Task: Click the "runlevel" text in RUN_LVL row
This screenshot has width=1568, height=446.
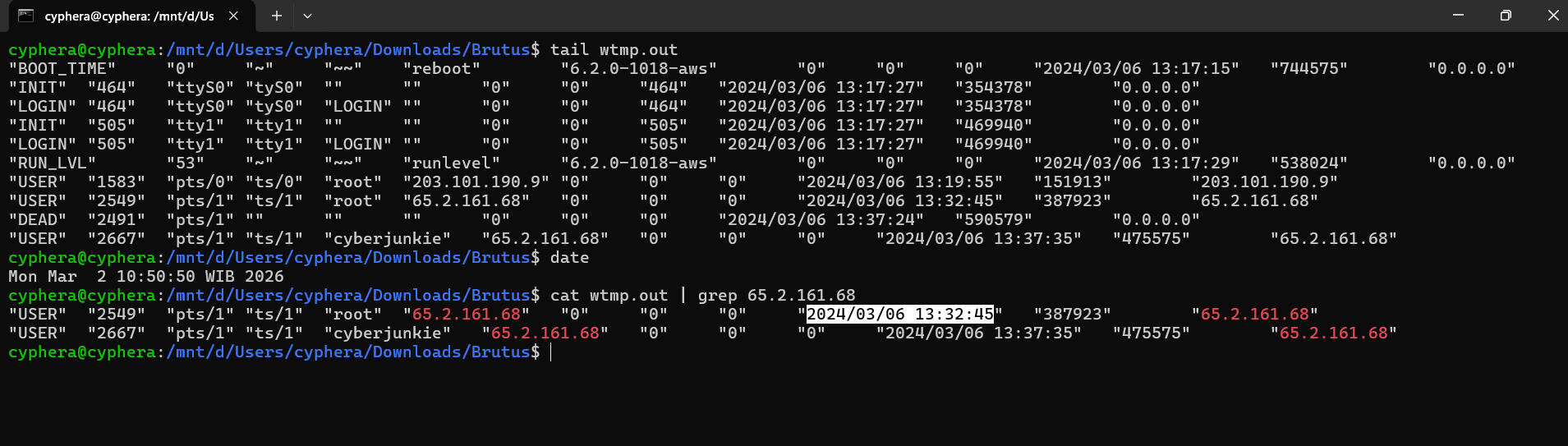Action: (452, 163)
